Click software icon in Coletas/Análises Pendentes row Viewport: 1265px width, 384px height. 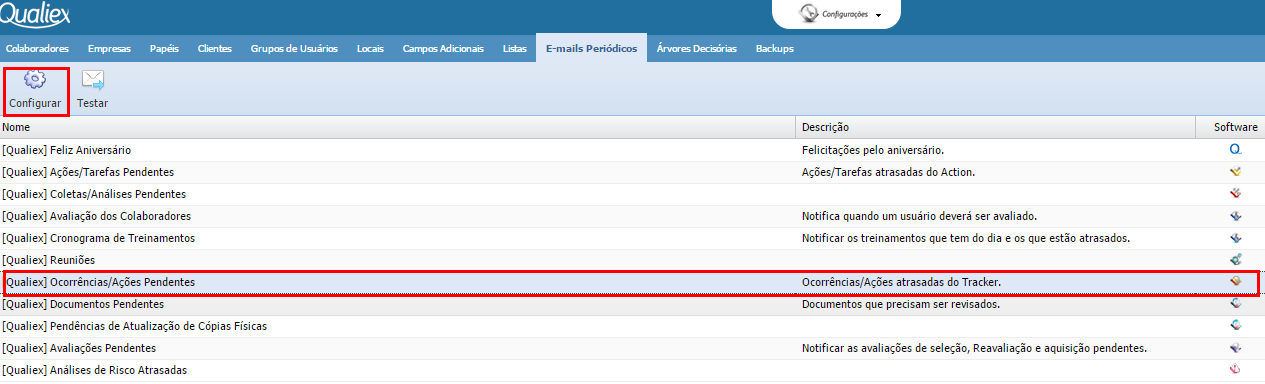(1236, 194)
